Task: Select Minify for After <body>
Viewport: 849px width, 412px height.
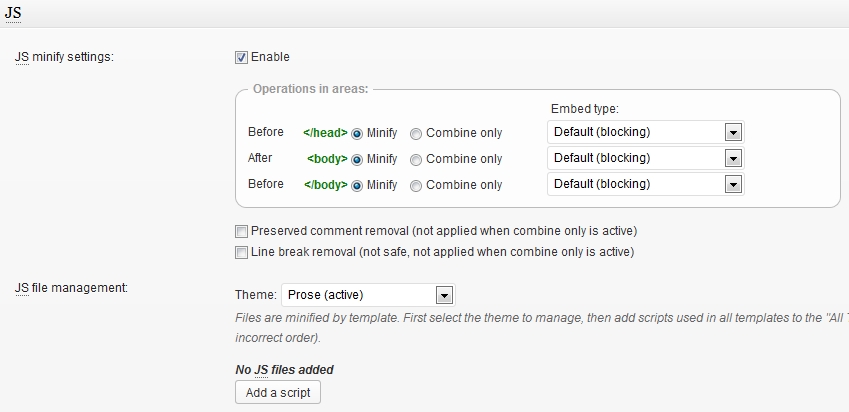Action: (x=357, y=159)
